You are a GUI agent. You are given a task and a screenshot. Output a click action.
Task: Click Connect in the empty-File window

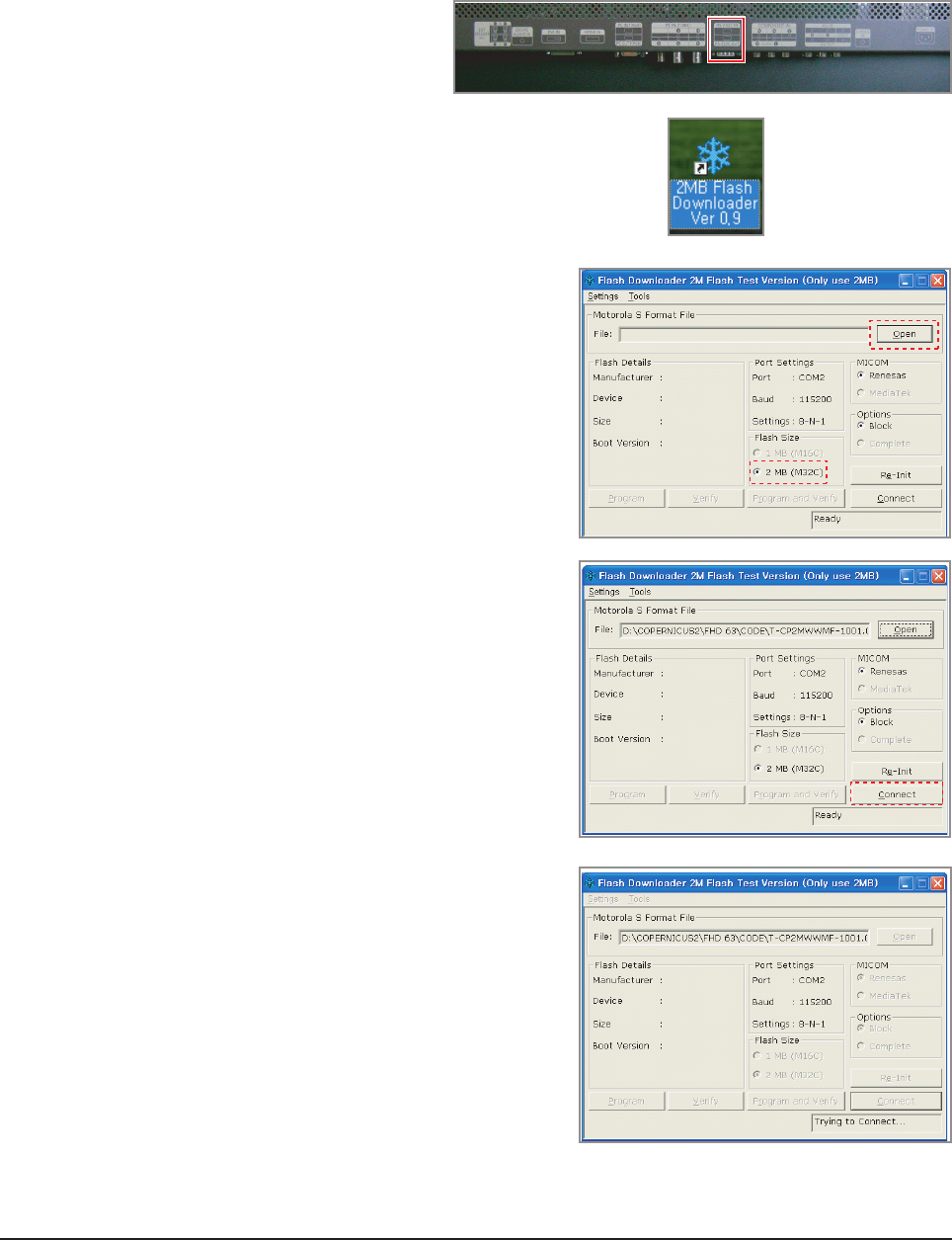click(896, 499)
